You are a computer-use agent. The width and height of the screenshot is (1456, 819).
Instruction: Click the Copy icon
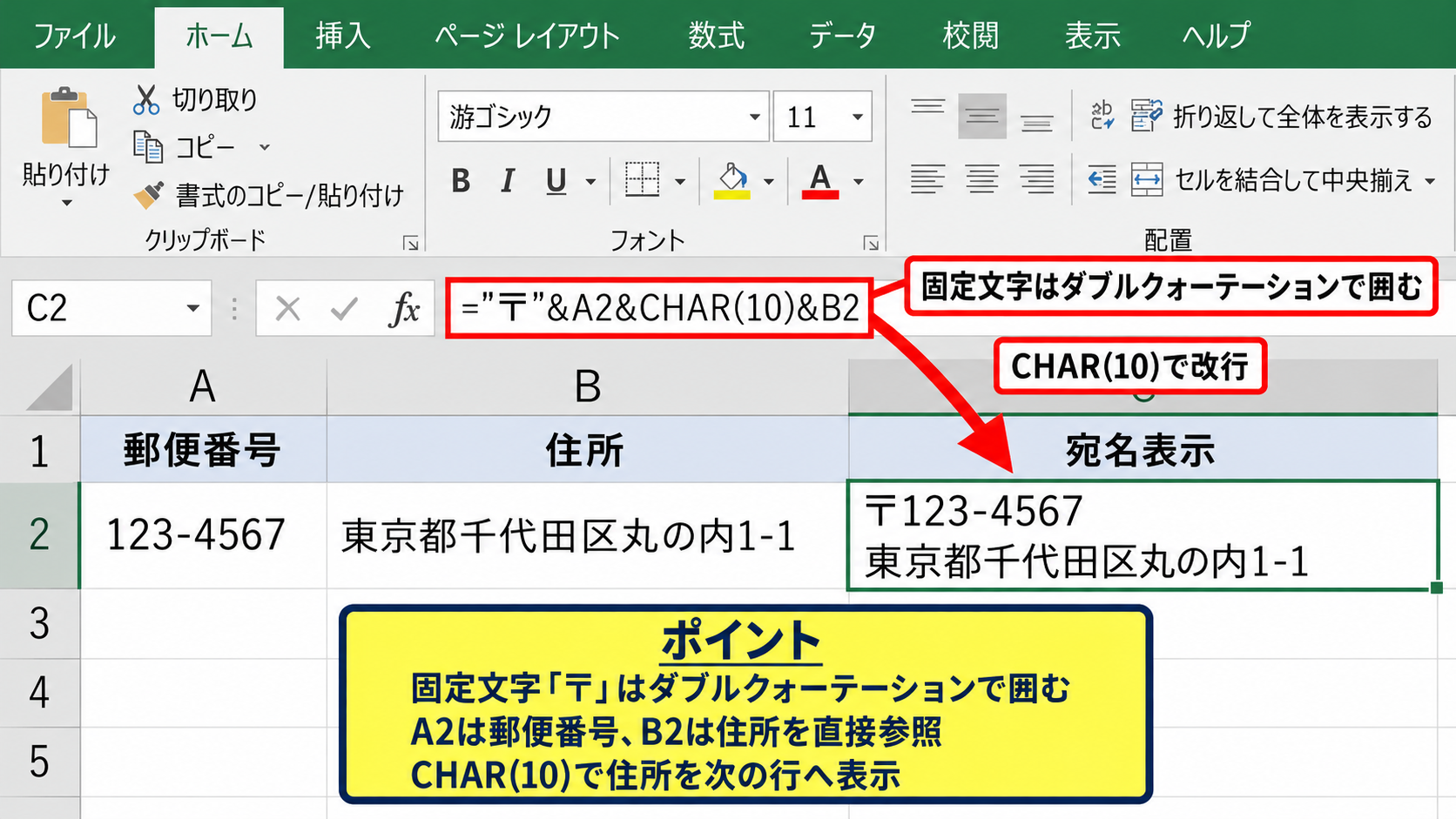click(x=147, y=147)
